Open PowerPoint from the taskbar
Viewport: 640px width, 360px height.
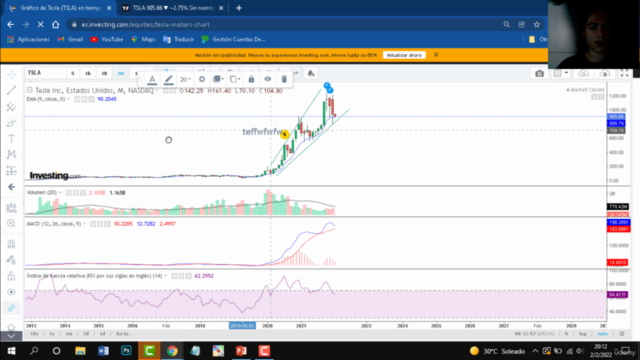(x=241, y=351)
